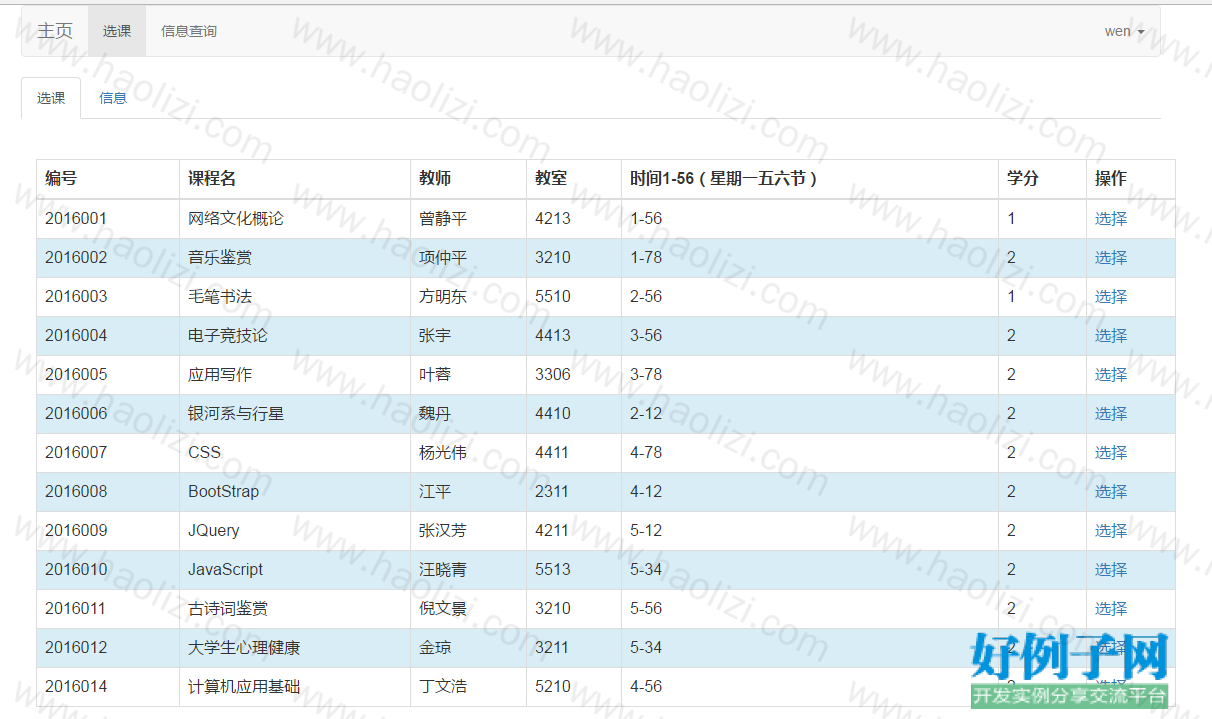Screen dimensions: 1212x719
Task: Click 选择 for 网络文化概论 course
Action: tap(1111, 218)
